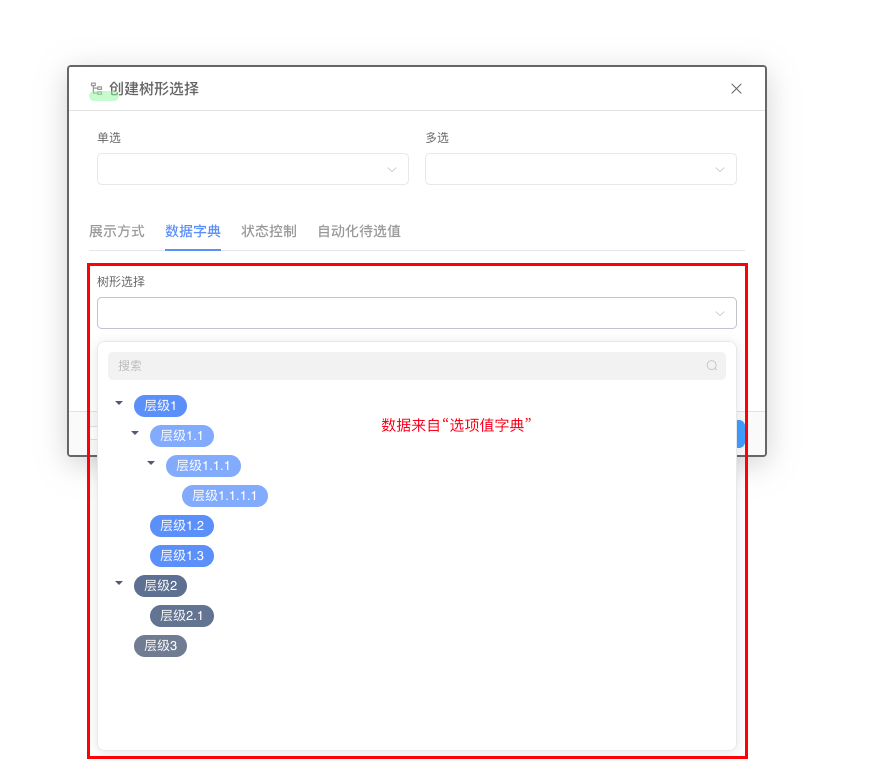Open the 树形选择 dropdown
Screen dimensions: 879x763
(417, 313)
